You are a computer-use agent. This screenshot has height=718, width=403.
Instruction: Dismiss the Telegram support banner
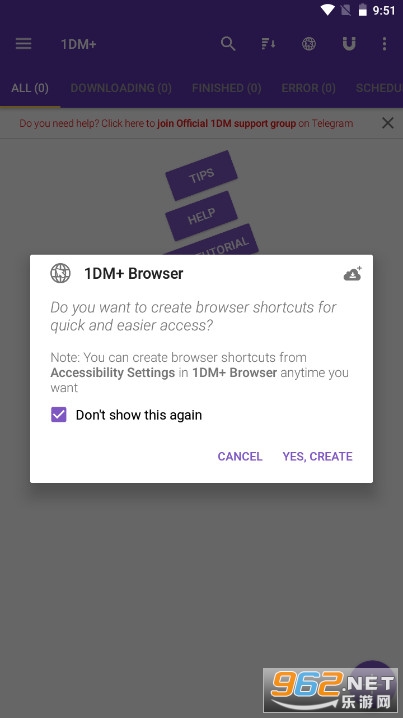click(x=387, y=123)
